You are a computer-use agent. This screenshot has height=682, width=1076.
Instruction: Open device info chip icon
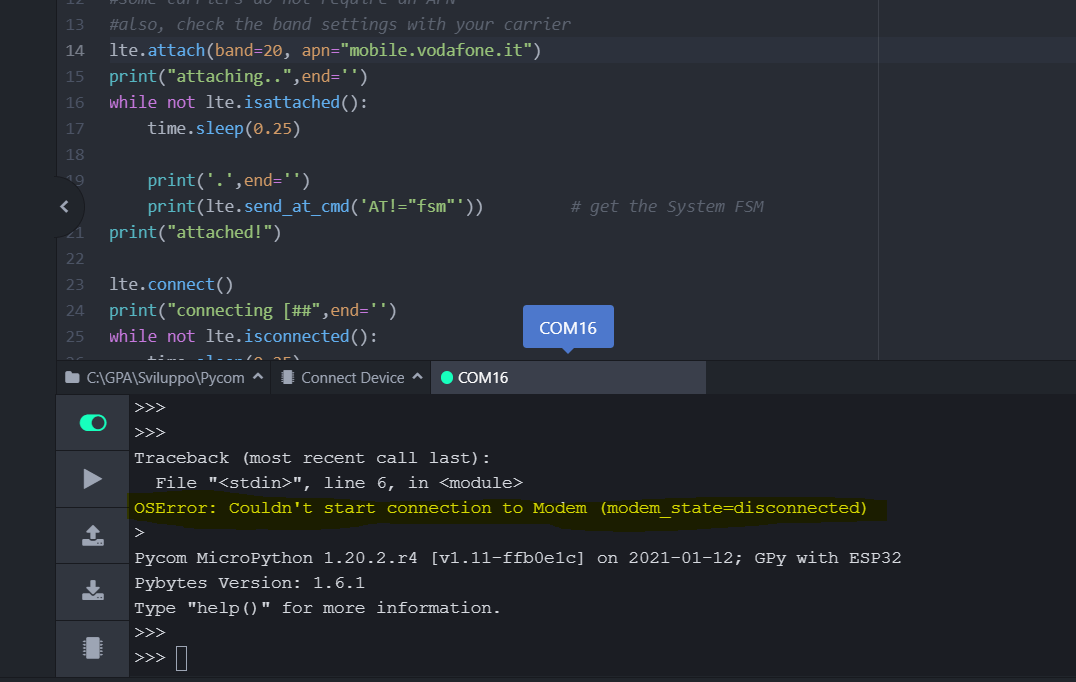pyautogui.click(x=93, y=648)
